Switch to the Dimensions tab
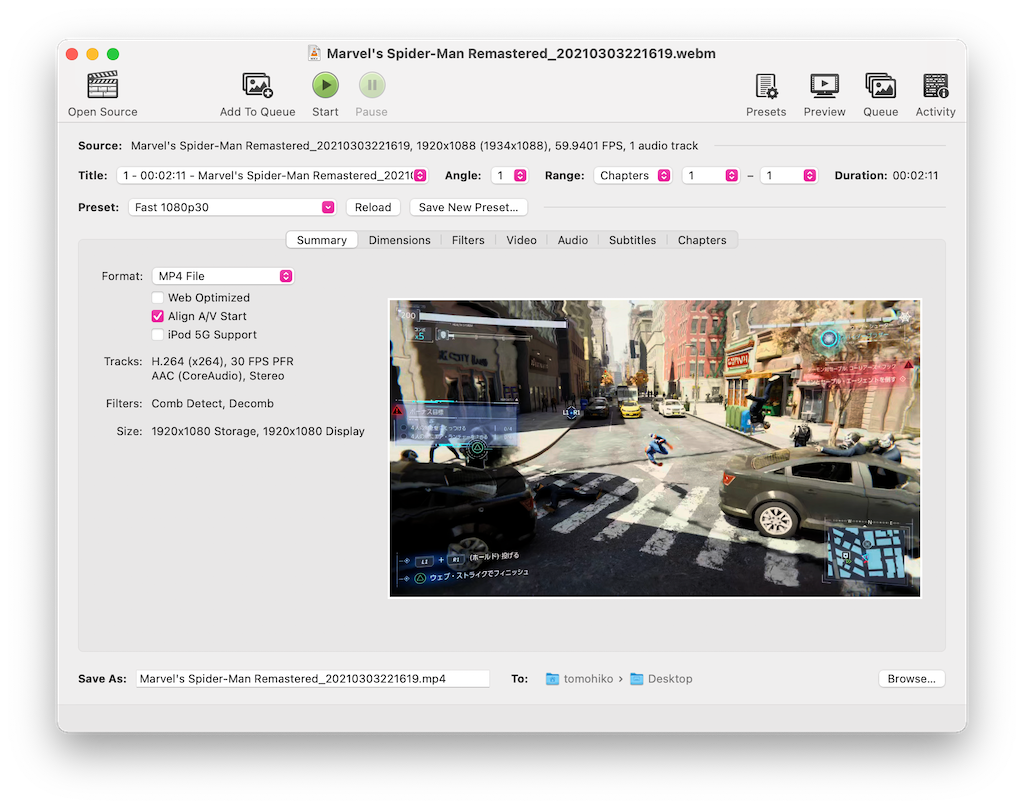The width and height of the screenshot is (1024, 808). click(x=400, y=240)
